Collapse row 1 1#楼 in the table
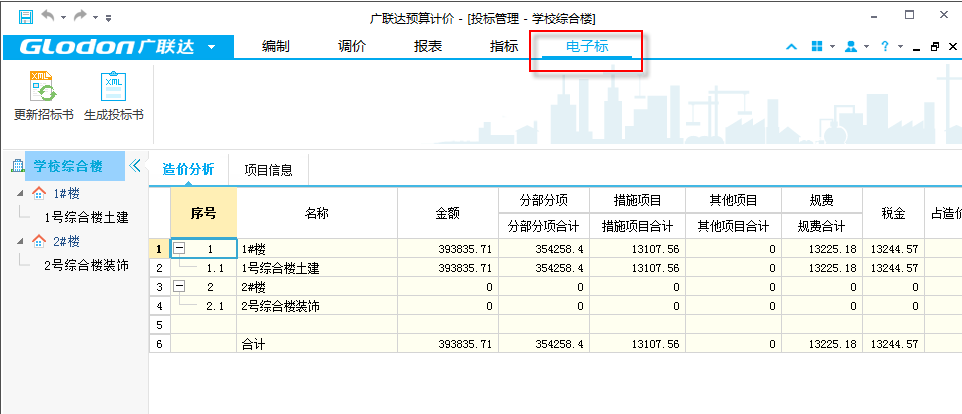Viewport: 962px width, 414px height. pyautogui.click(x=180, y=248)
